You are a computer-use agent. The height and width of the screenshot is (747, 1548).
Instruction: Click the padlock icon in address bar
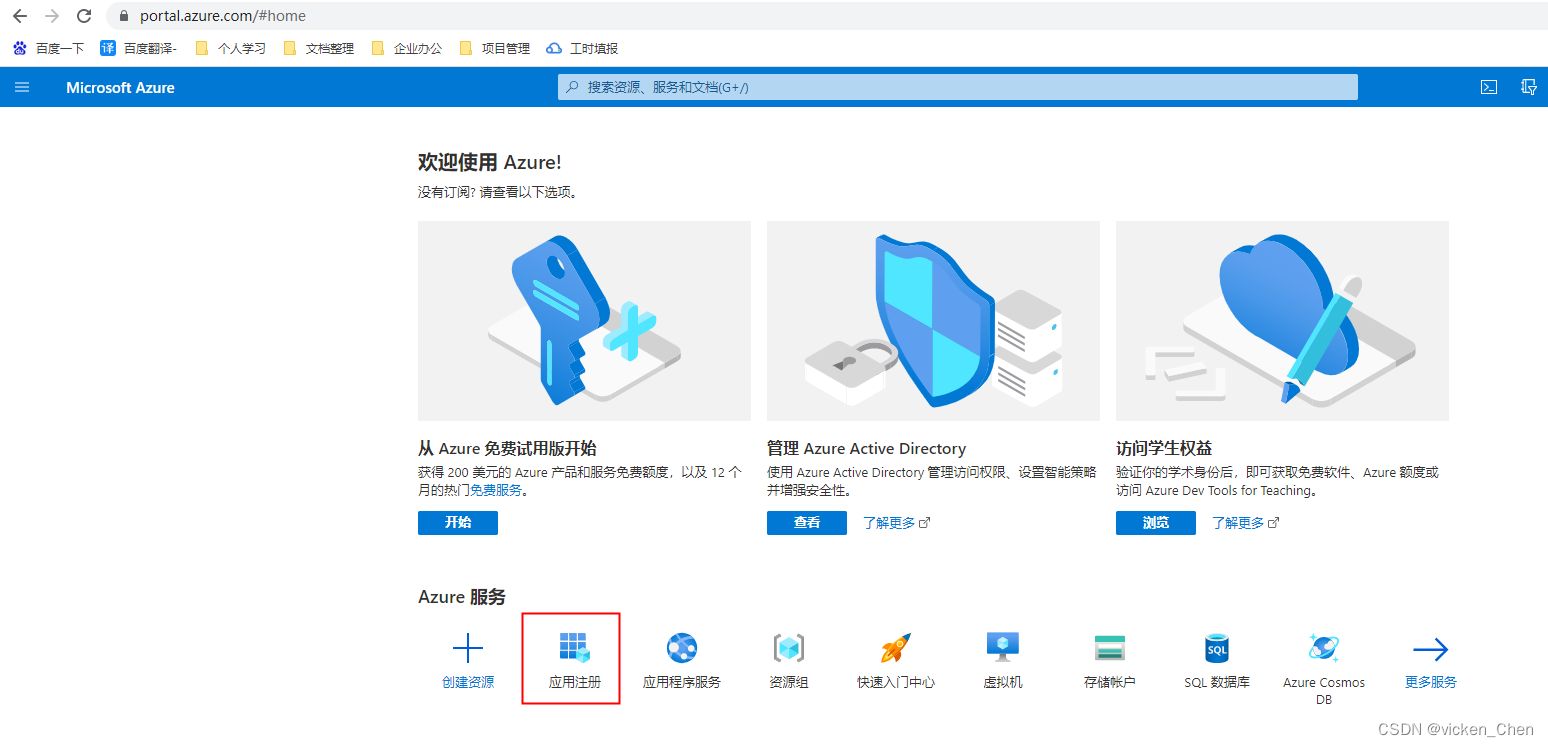pyautogui.click(x=125, y=16)
